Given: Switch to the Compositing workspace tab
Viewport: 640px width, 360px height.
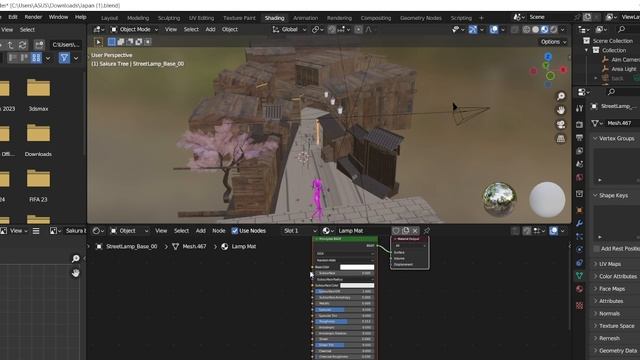Looking at the screenshot, I should 376,18.
